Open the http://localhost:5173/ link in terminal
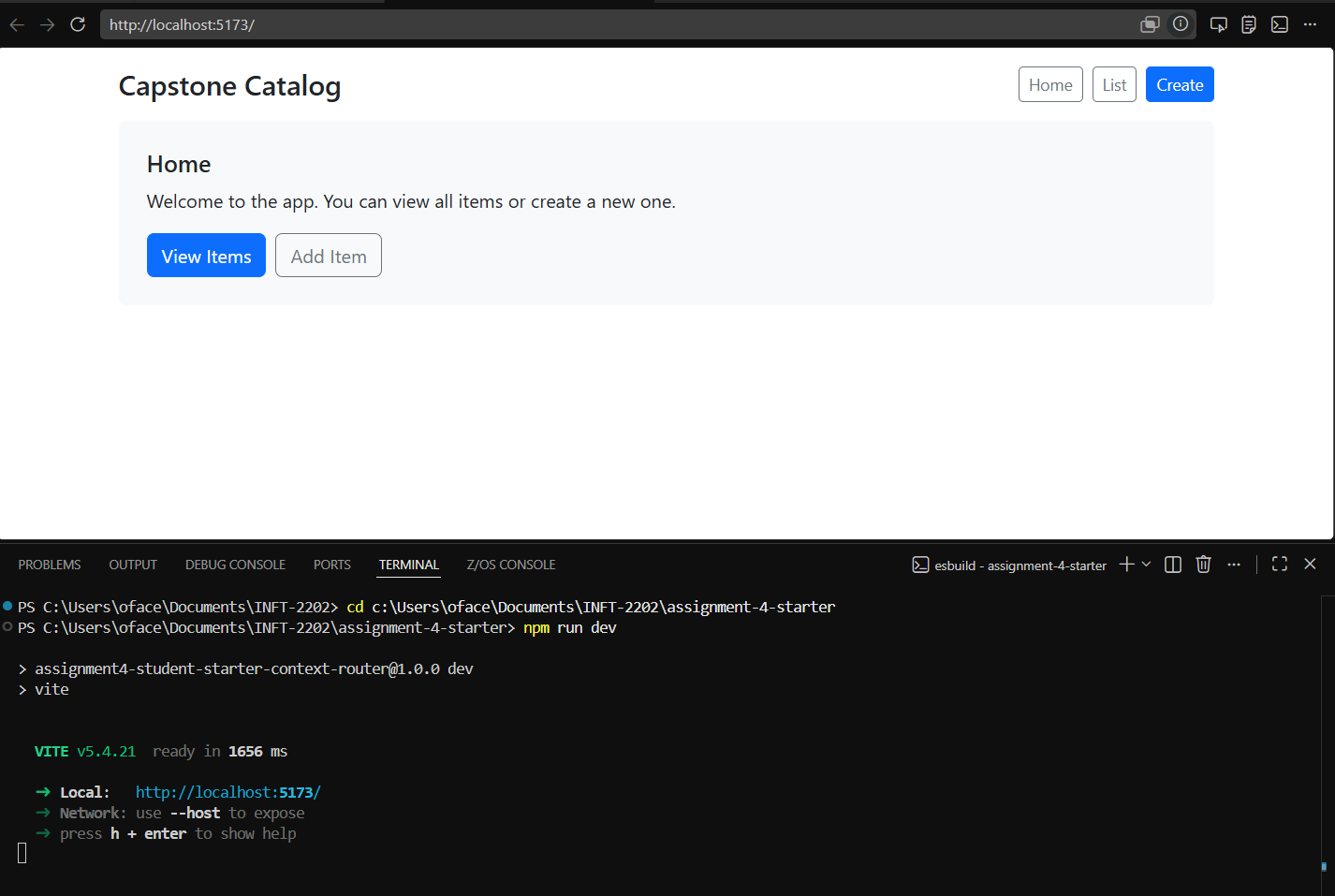The height and width of the screenshot is (896, 1335). (228, 792)
